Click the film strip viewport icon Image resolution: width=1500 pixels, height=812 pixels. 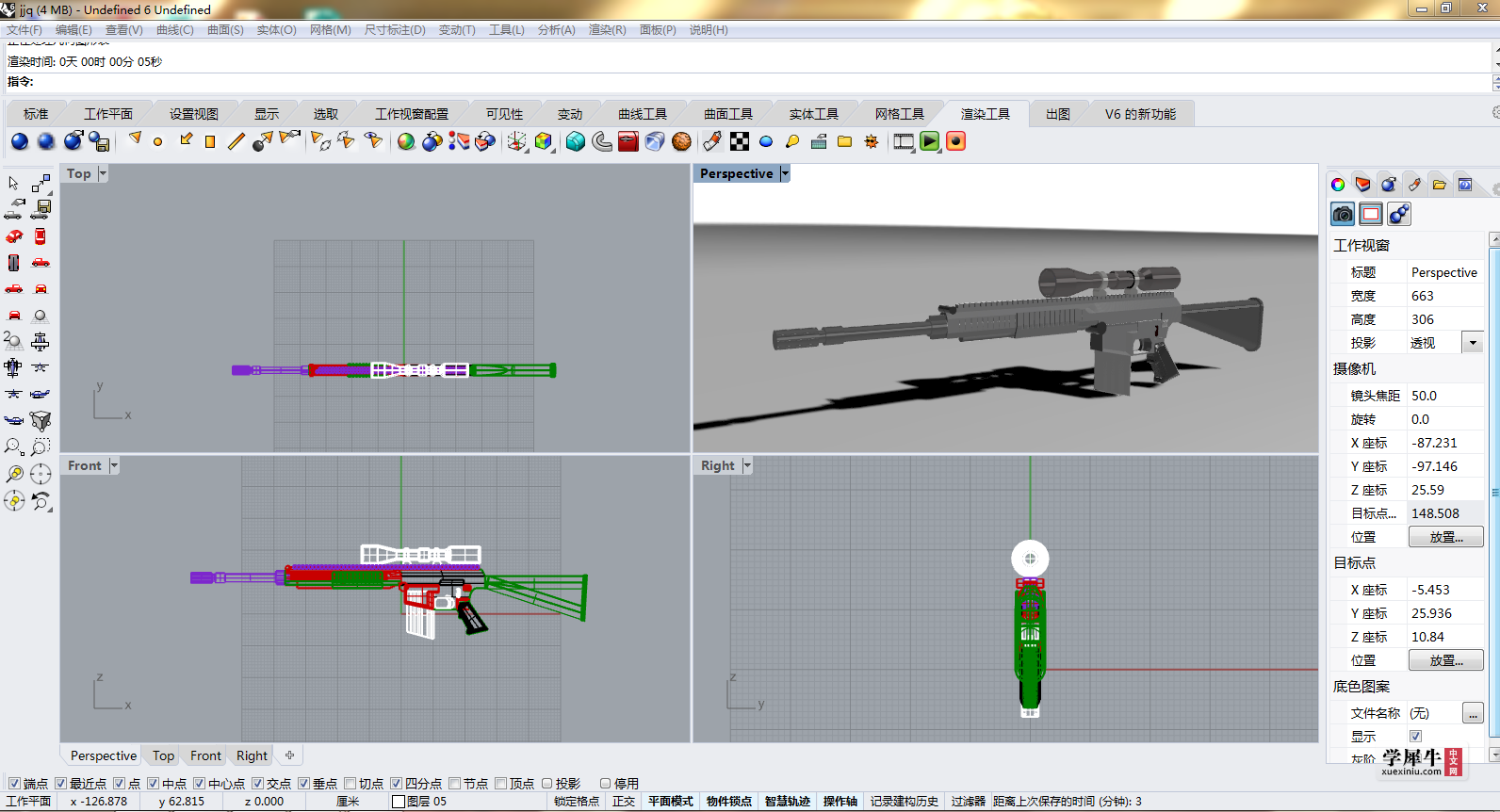[x=904, y=141]
